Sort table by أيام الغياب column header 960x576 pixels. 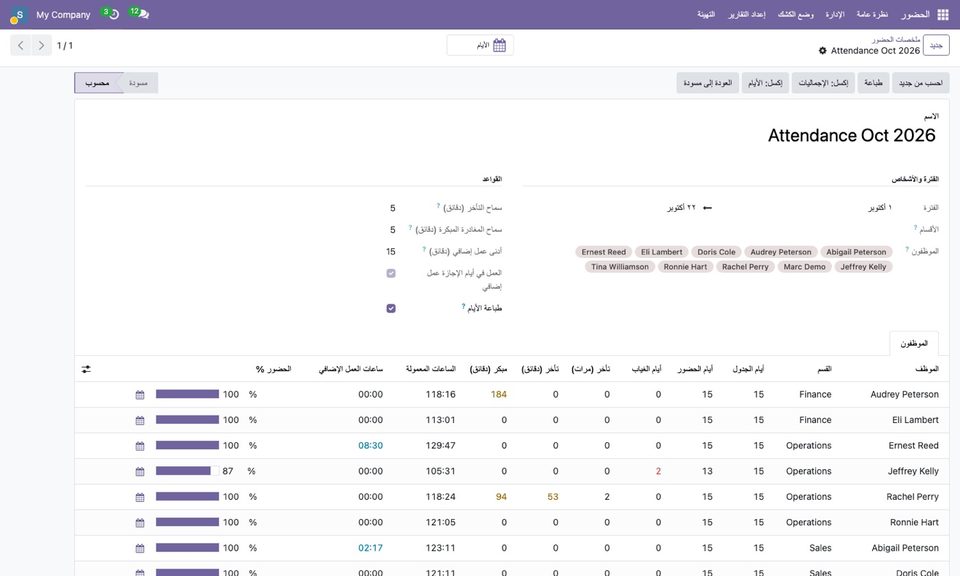click(x=647, y=369)
